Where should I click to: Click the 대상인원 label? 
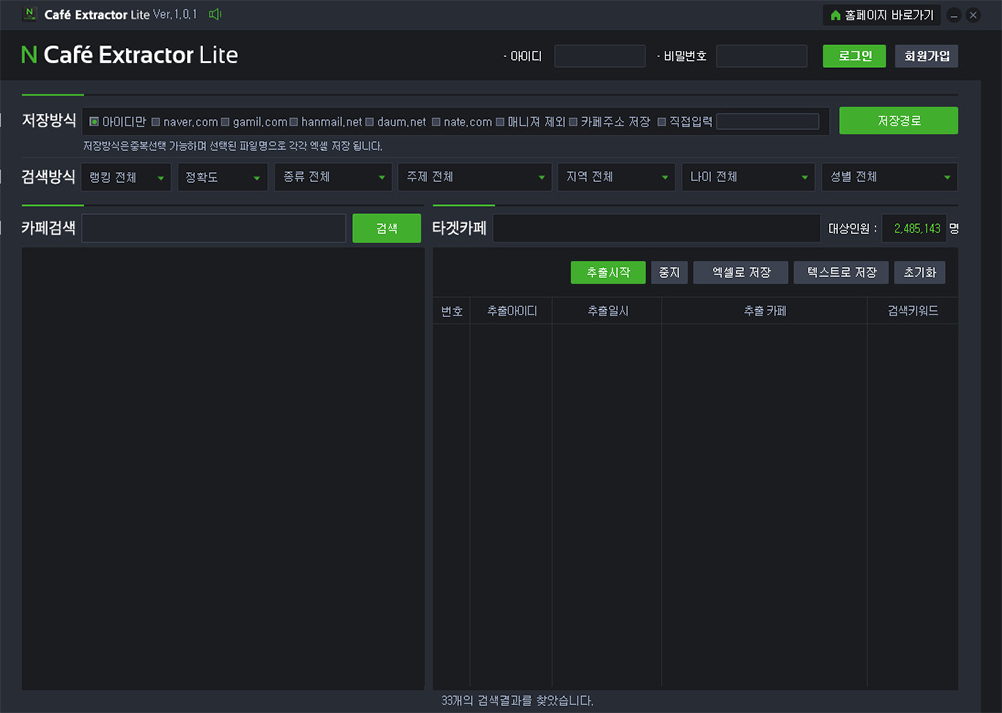coord(852,229)
